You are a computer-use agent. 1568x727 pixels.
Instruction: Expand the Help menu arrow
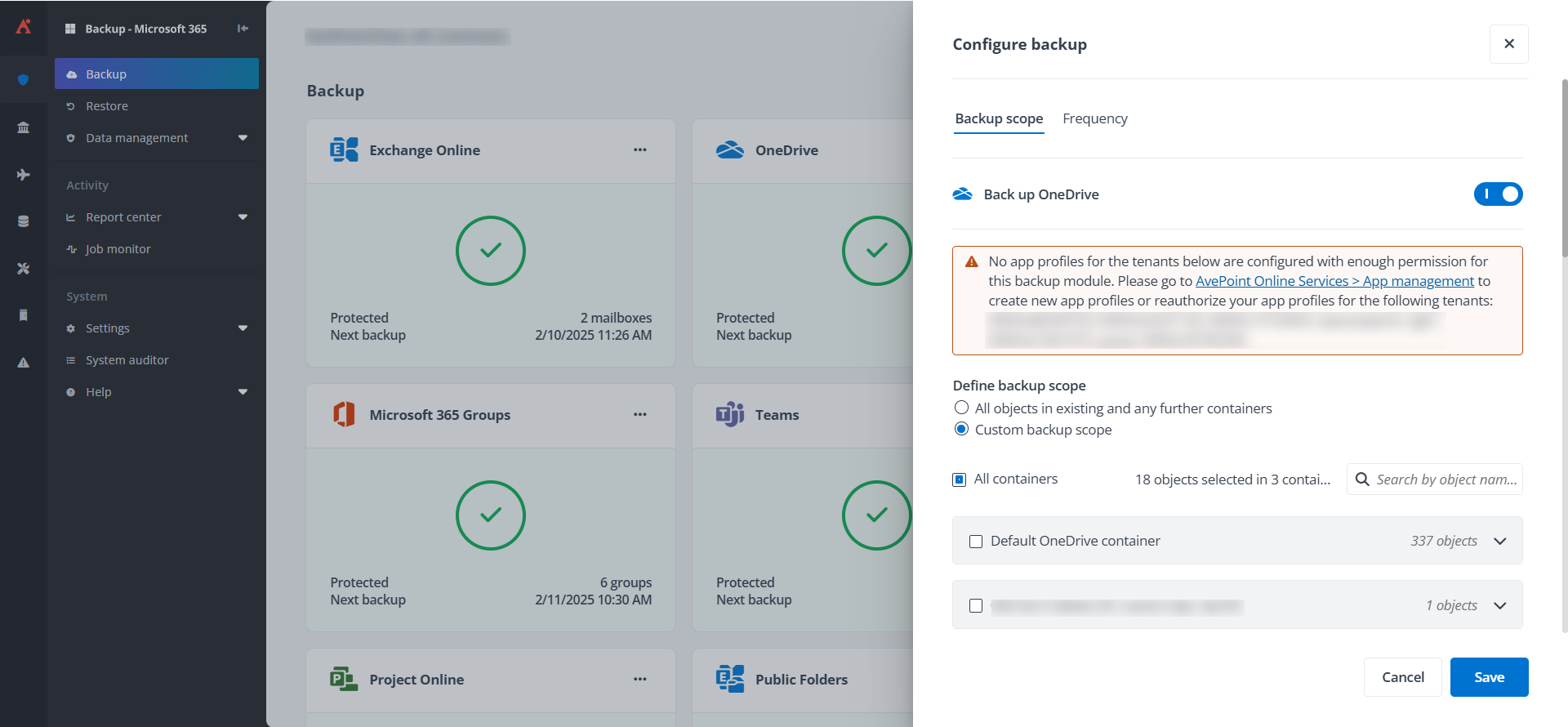(243, 392)
